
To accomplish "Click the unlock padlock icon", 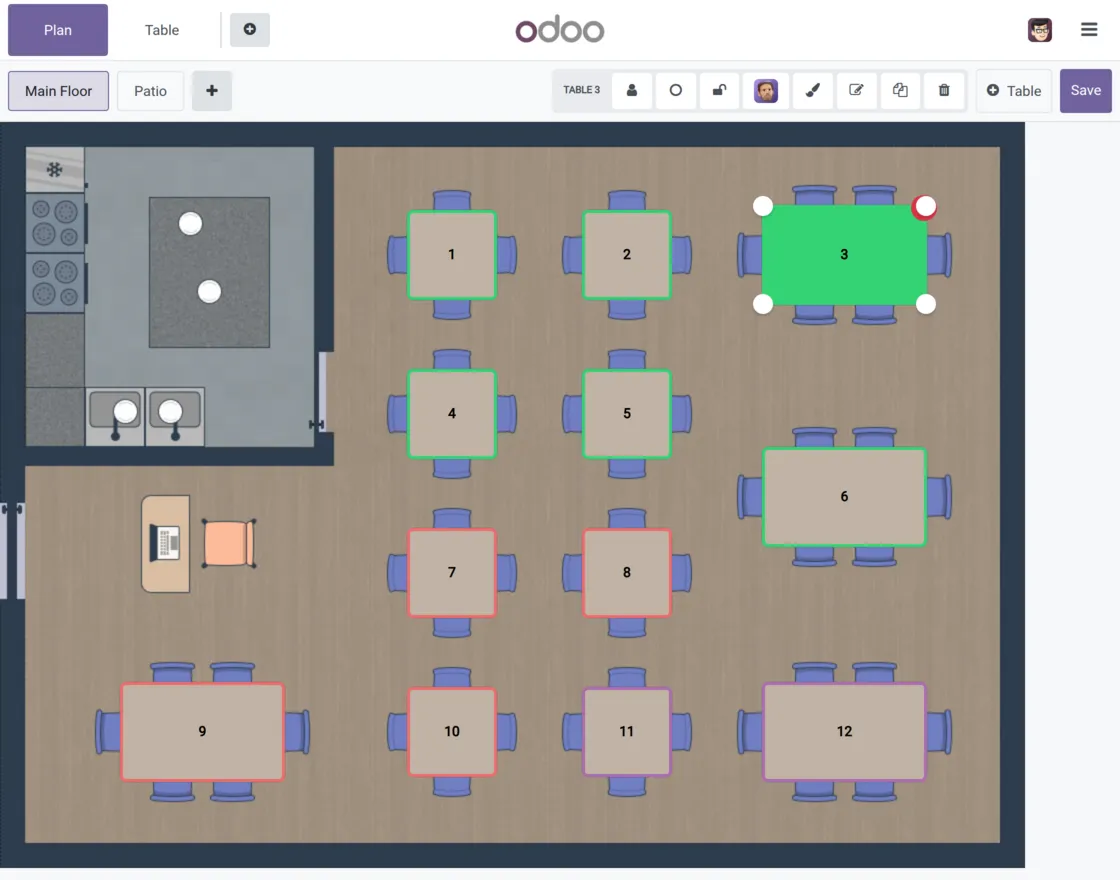I will point(719,91).
